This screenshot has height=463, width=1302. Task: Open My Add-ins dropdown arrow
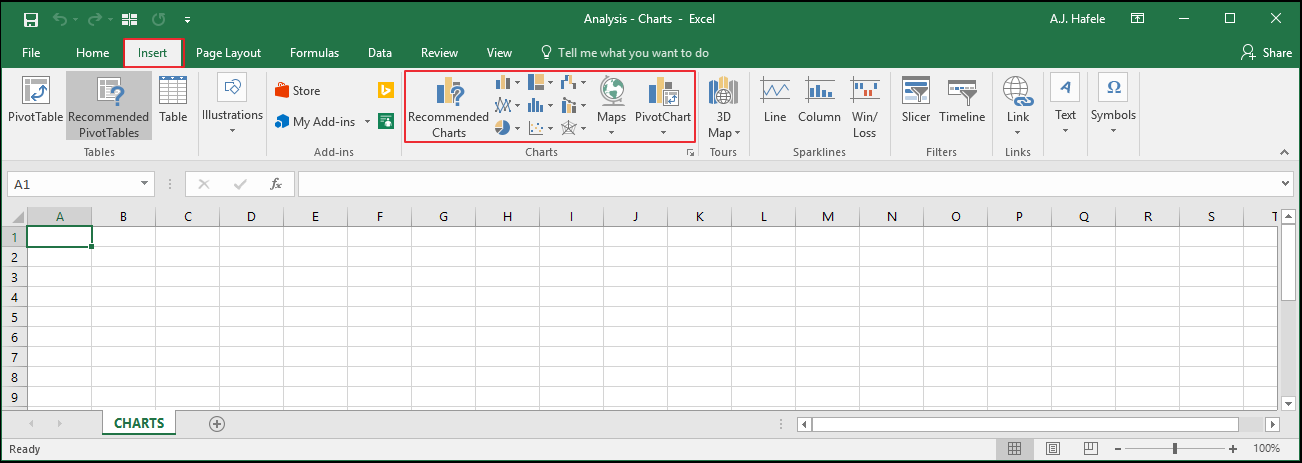coord(367,122)
